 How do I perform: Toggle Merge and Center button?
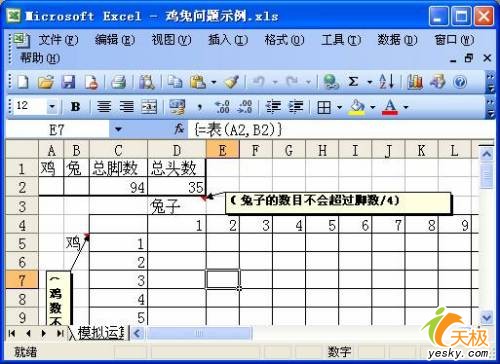[x=149, y=107]
